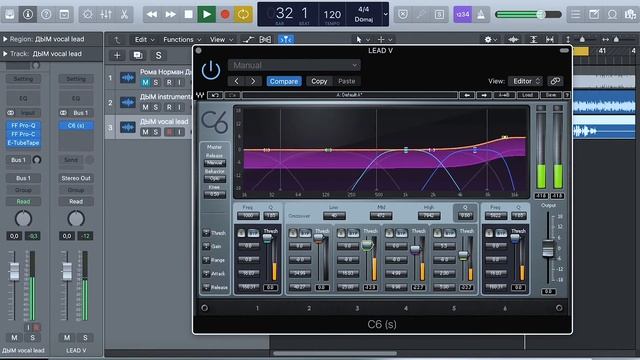Change the View Editor popup

pyautogui.click(x=526, y=81)
